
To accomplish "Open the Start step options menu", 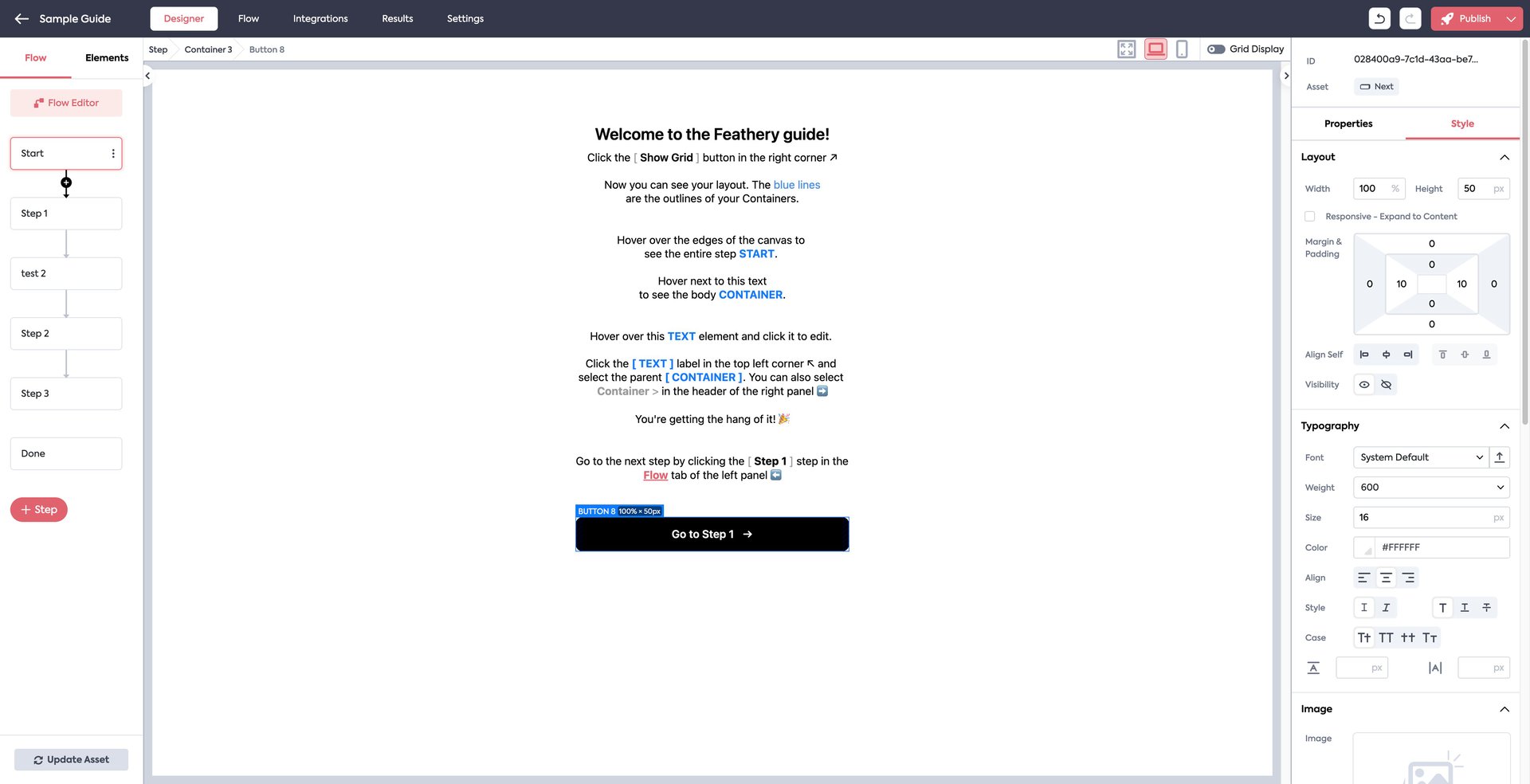I will click(x=113, y=153).
